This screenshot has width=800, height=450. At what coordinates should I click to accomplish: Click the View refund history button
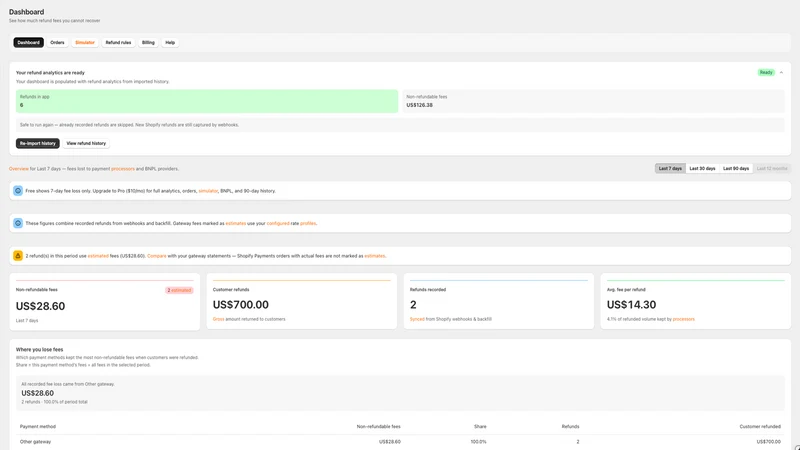click(x=86, y=143)
